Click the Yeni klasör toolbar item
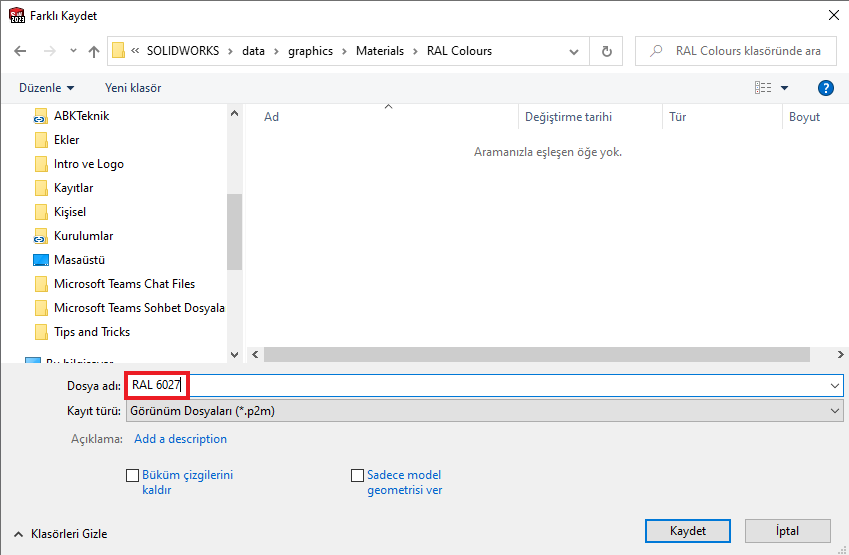Viewport: 849px width, 555px height. [133, 88]
